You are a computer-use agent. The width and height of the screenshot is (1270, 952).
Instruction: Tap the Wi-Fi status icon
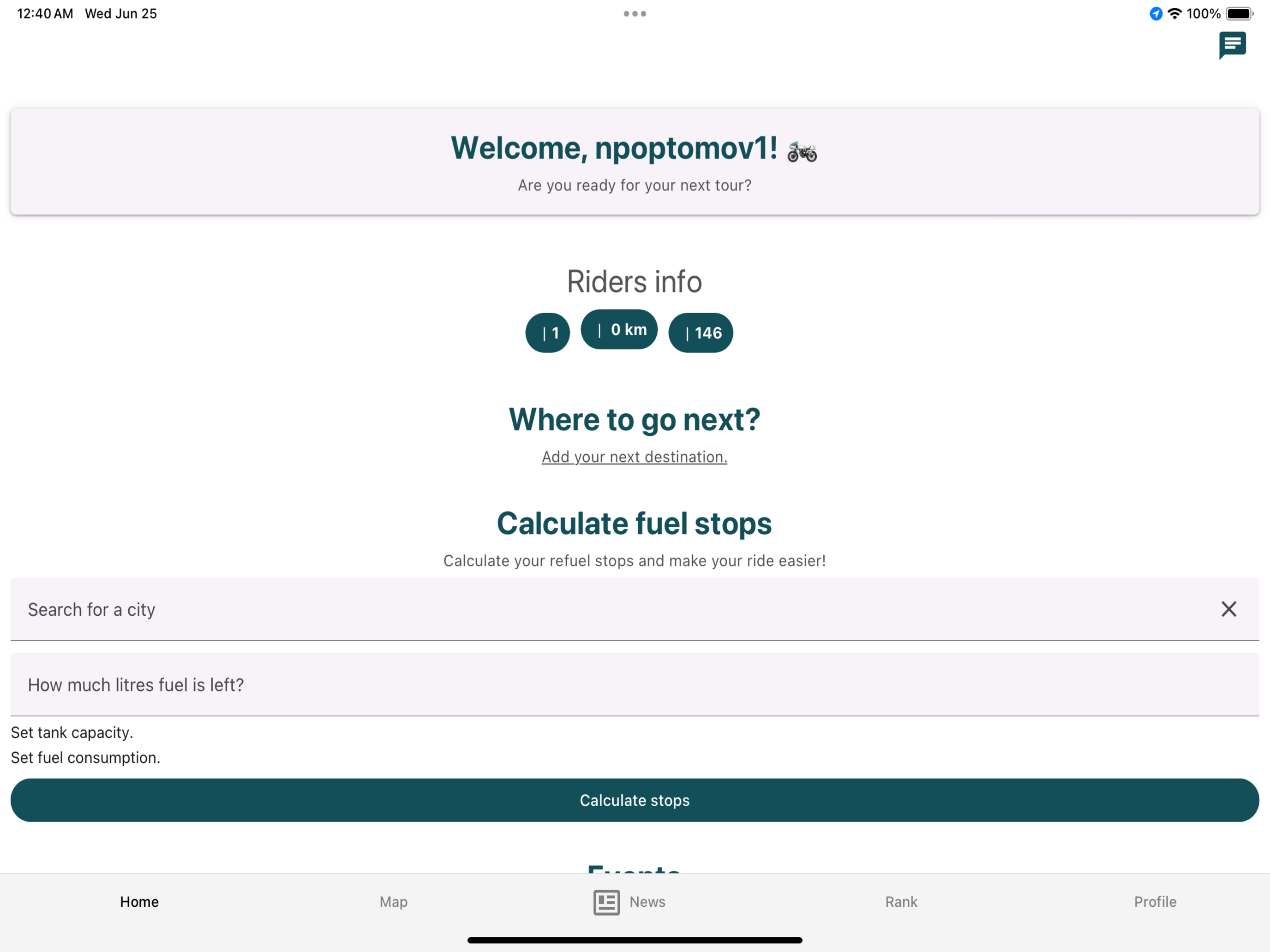coord(1174,14)
